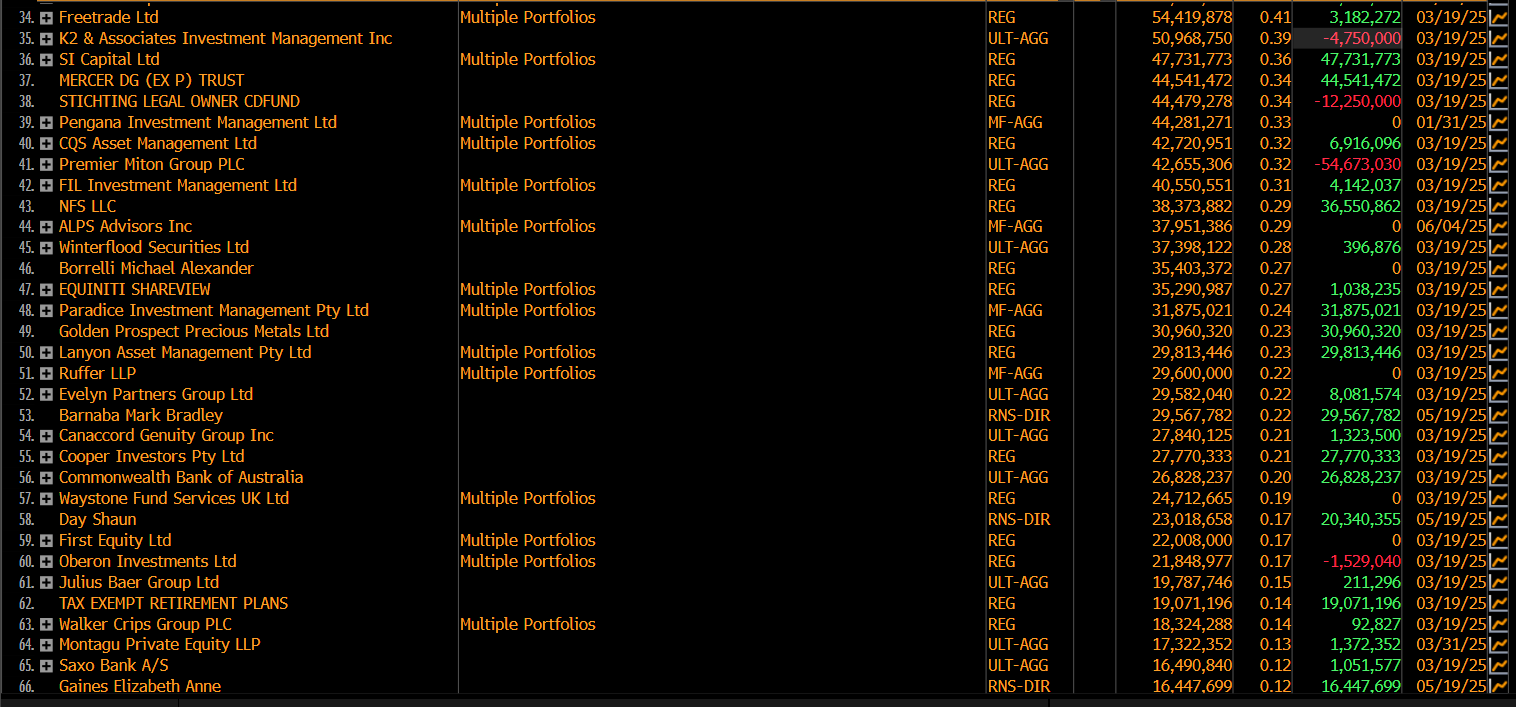Image resolution: width=1516 pixels, height=707 pixels.
Task: Open chart icon for Waystone Fund Services UK
Action: click(x=1498, y=498)
